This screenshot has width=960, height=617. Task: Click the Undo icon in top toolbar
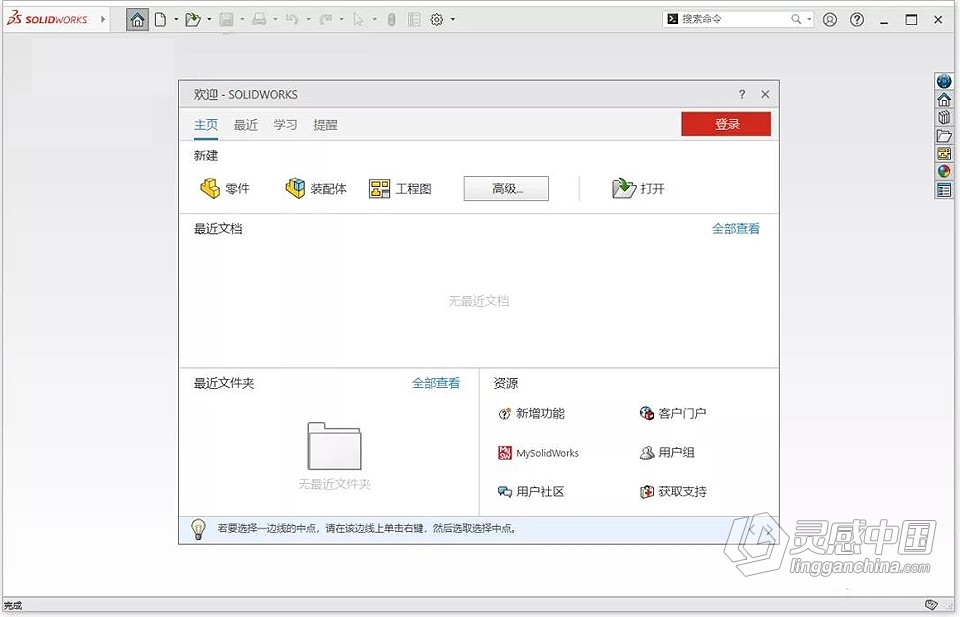pyautogui.click(x=292, y=20)
